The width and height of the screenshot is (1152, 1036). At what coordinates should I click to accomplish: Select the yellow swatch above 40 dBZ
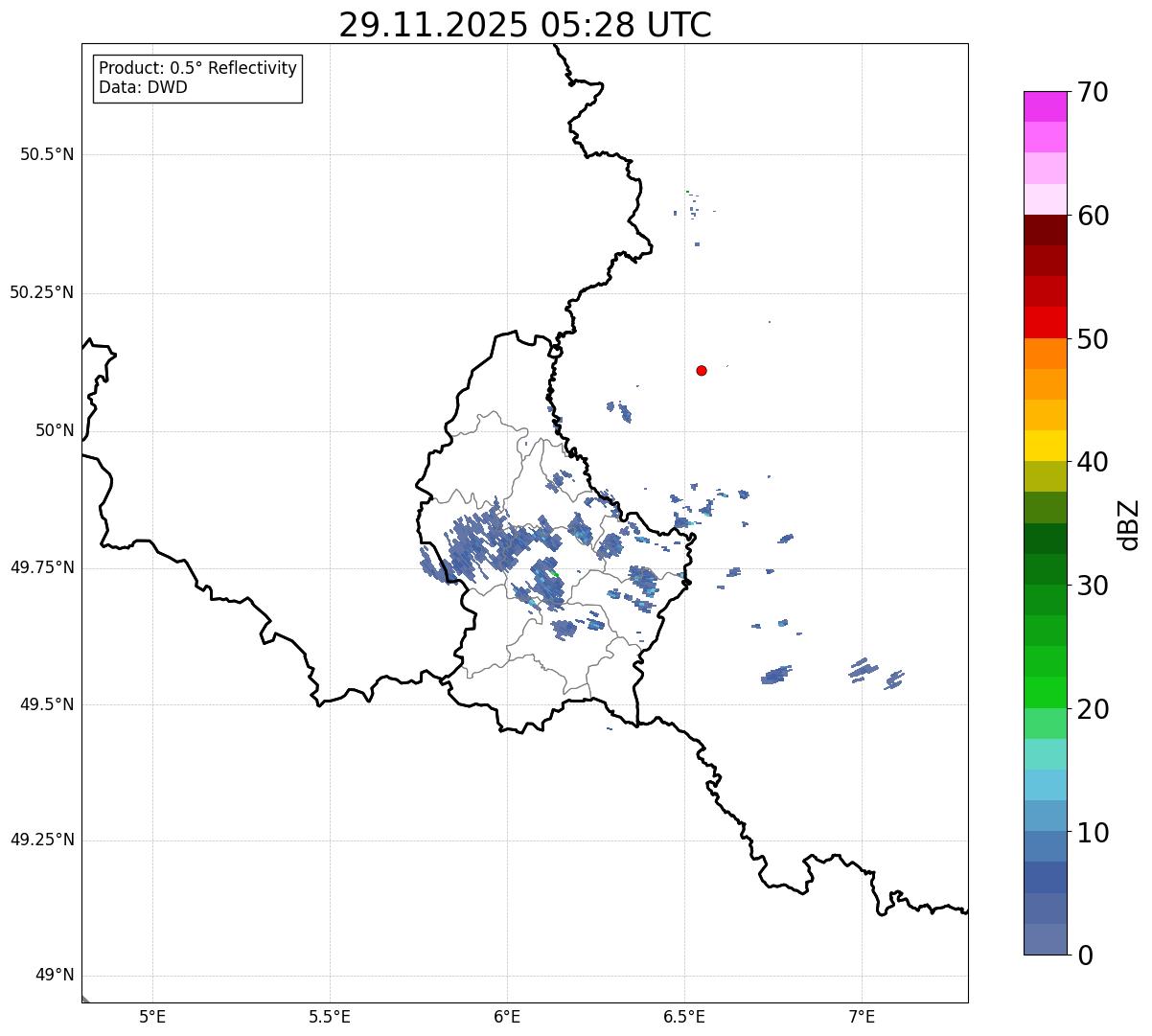(1045, 446)
